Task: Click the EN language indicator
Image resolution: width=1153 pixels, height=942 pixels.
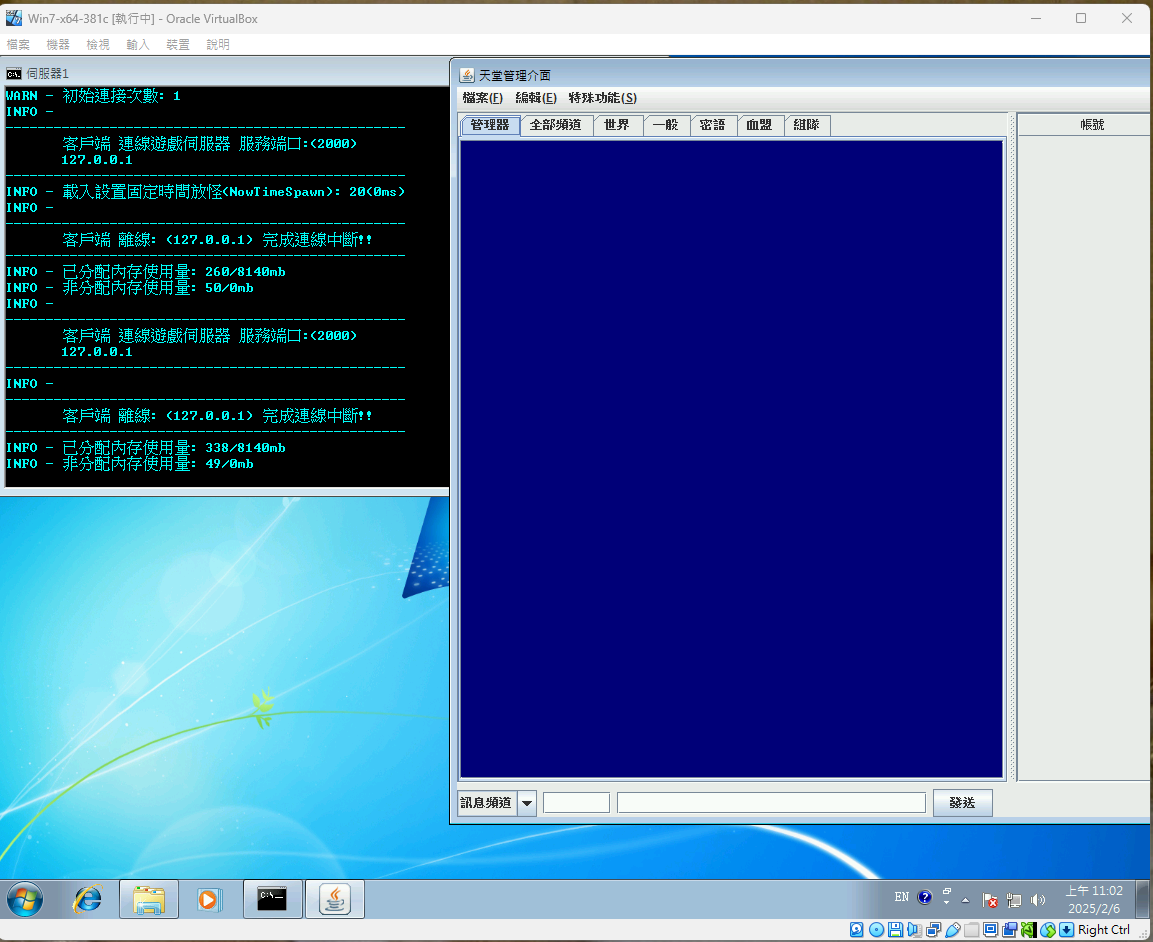Action: coord(902,897)
